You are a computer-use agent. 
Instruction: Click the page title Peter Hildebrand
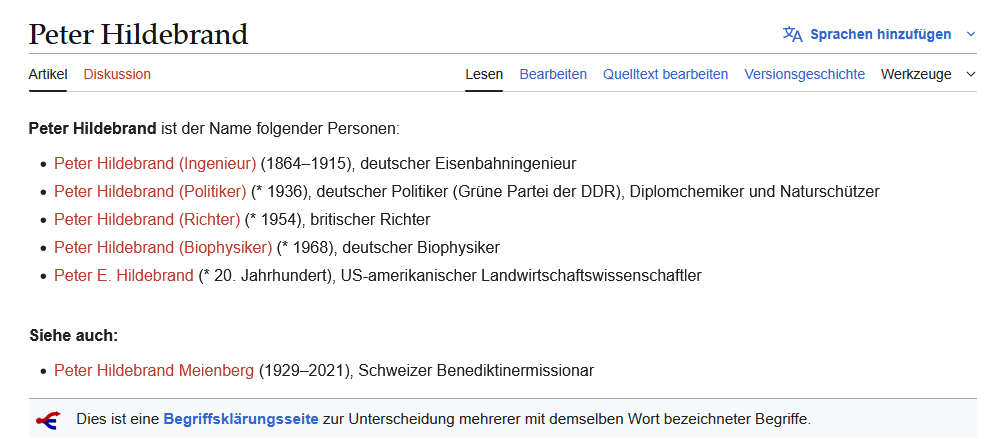coord(139,34)
